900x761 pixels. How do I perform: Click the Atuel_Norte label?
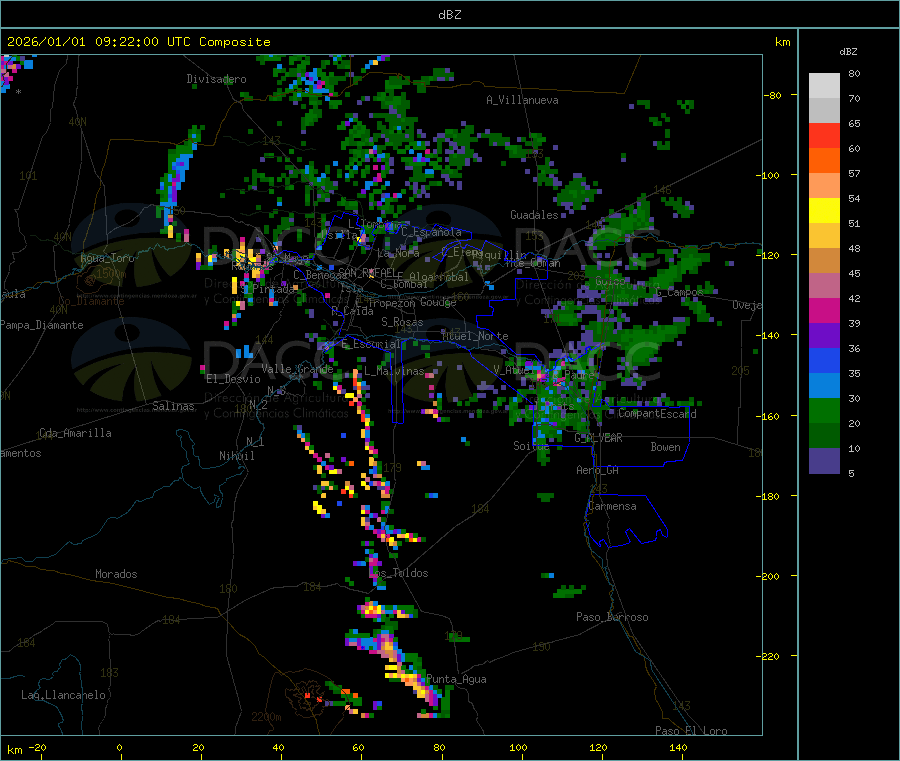475,336
